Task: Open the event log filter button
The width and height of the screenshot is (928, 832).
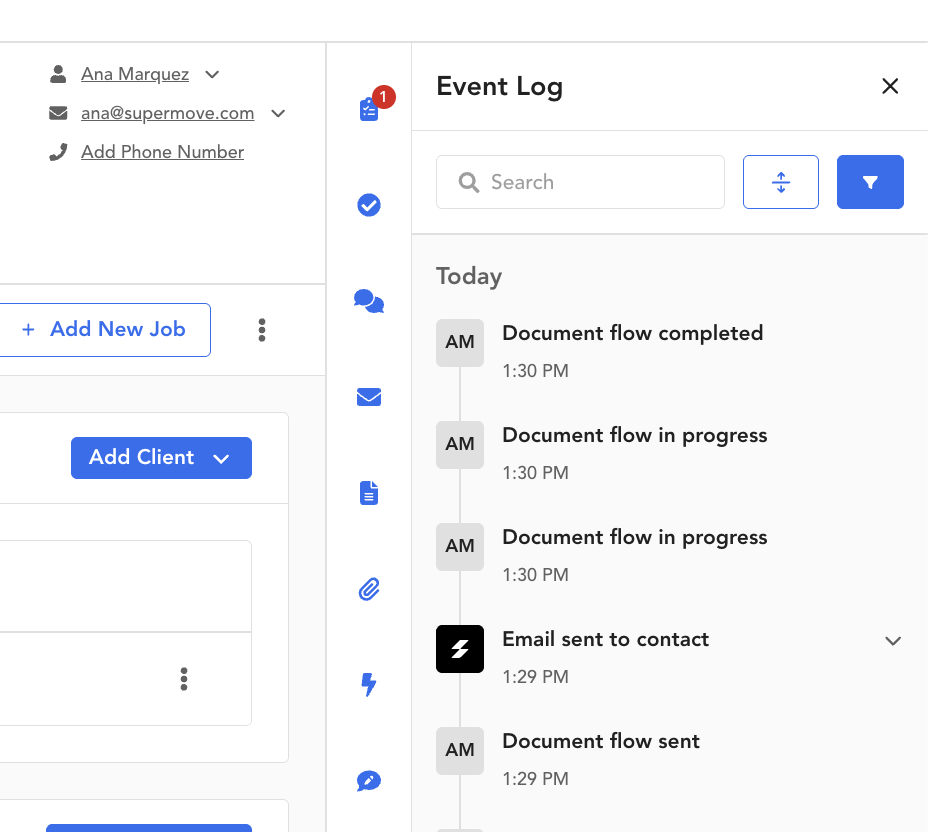Action: coord(870,182)
